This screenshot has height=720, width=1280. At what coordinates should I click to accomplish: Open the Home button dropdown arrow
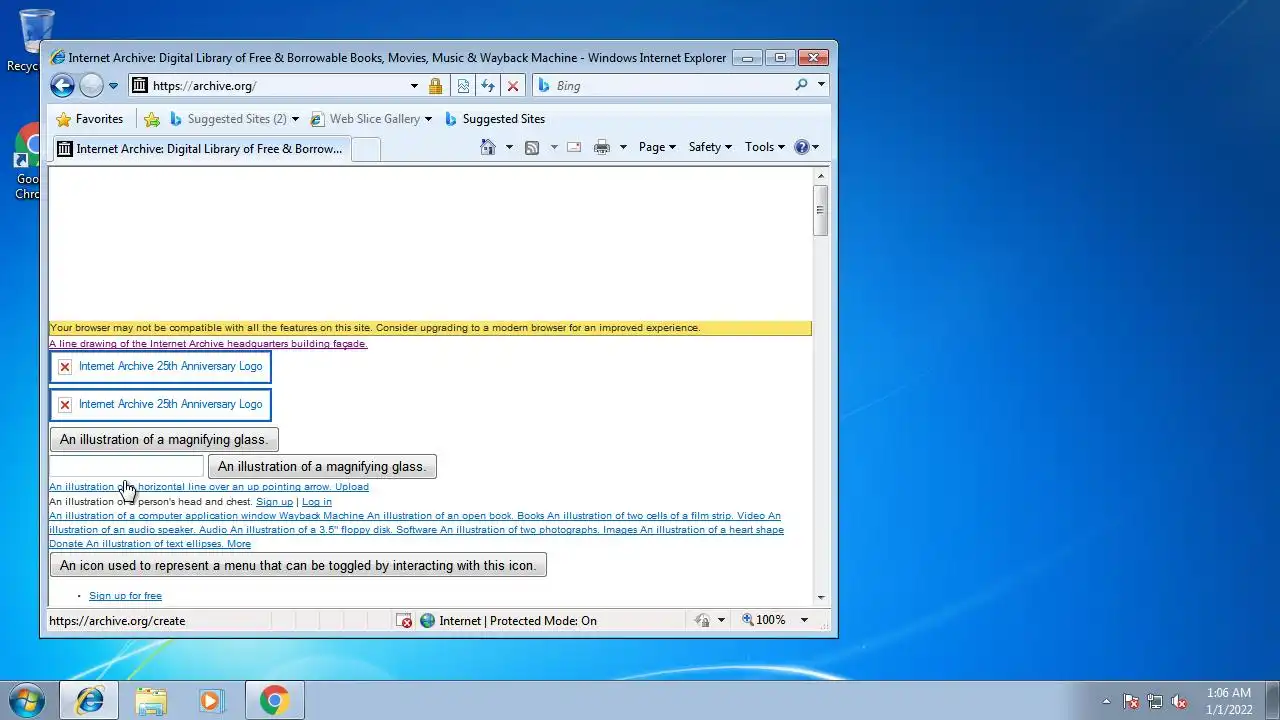coord(509,147)
